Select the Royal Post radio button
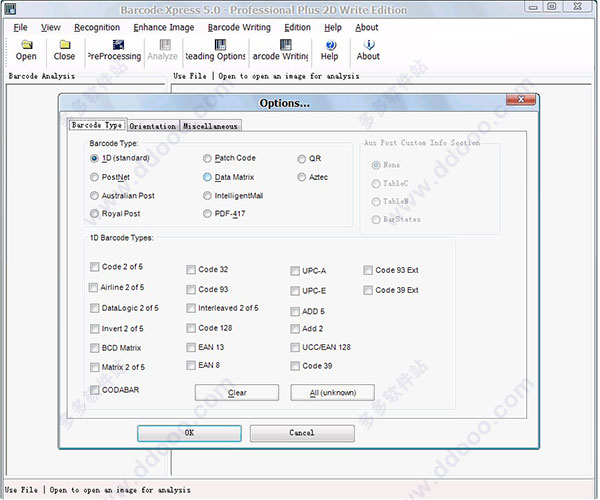The width and height of the screenshot is (600, 500). (x=94, y=213)
